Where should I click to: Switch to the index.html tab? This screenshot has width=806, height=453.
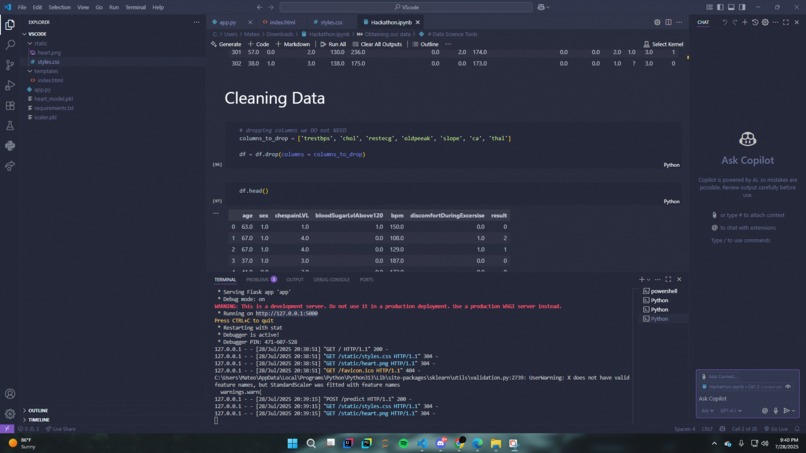[x=282, y=22]
